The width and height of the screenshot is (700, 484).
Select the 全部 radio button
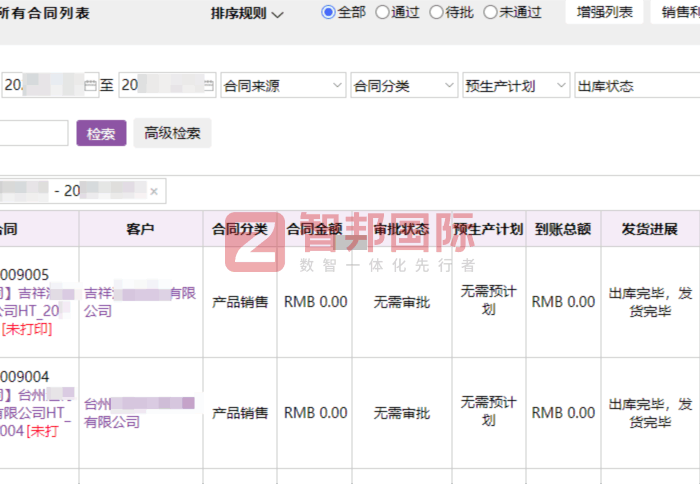[x=328, y=12]
